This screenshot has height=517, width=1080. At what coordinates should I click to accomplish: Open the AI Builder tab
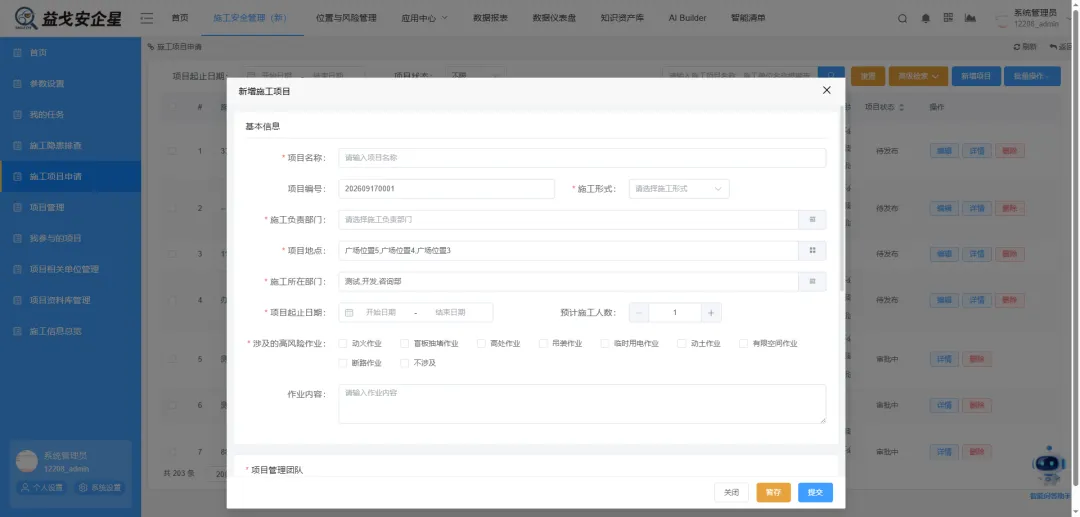[x=687, y=18]
